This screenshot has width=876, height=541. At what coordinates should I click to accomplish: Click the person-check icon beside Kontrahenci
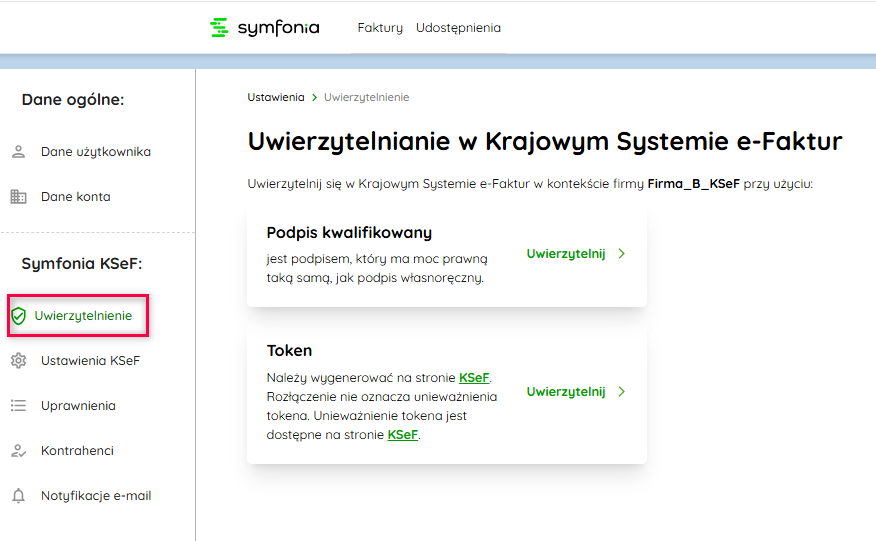tap(18, 451)
